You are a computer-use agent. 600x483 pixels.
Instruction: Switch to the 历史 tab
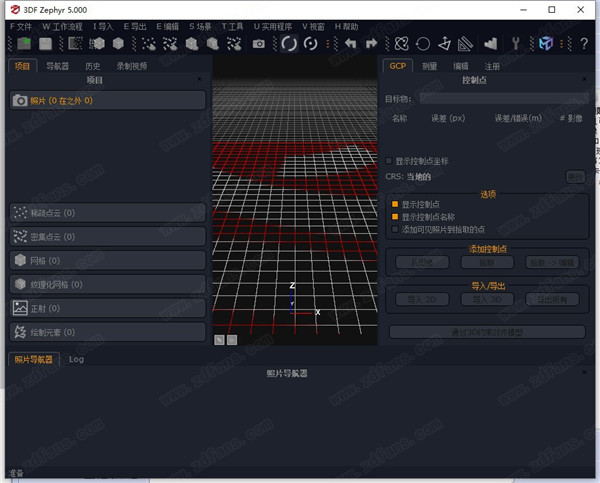tap(93, 66)
